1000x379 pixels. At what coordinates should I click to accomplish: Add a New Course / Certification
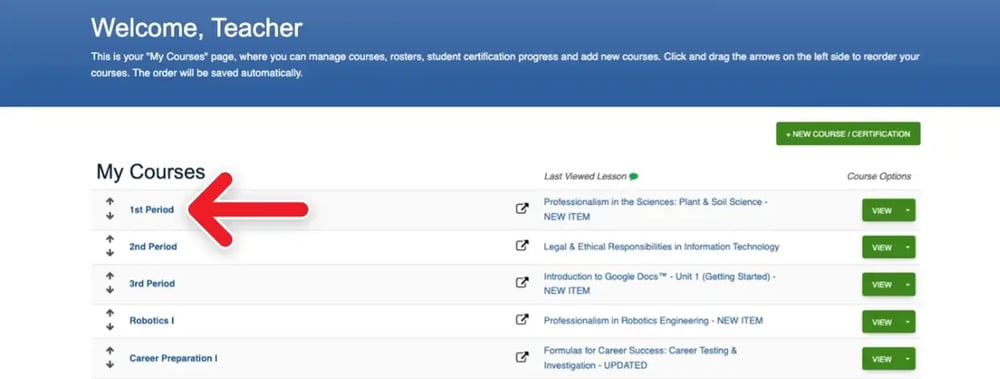tap(848, 134)
